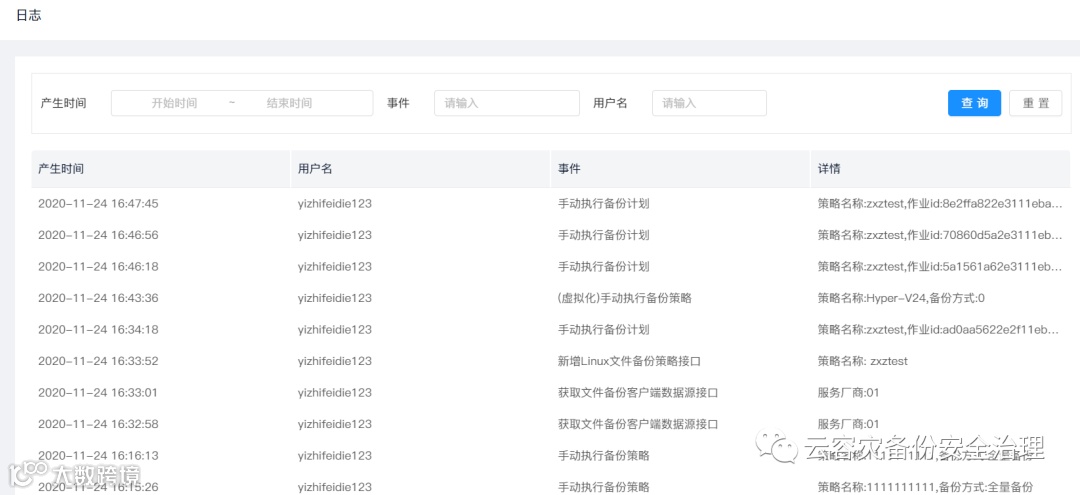Click the detail with 作业id:ad0aa5622e2f11eb
This screenshot has height=495, width=1080.
click(x=939, y=330)
